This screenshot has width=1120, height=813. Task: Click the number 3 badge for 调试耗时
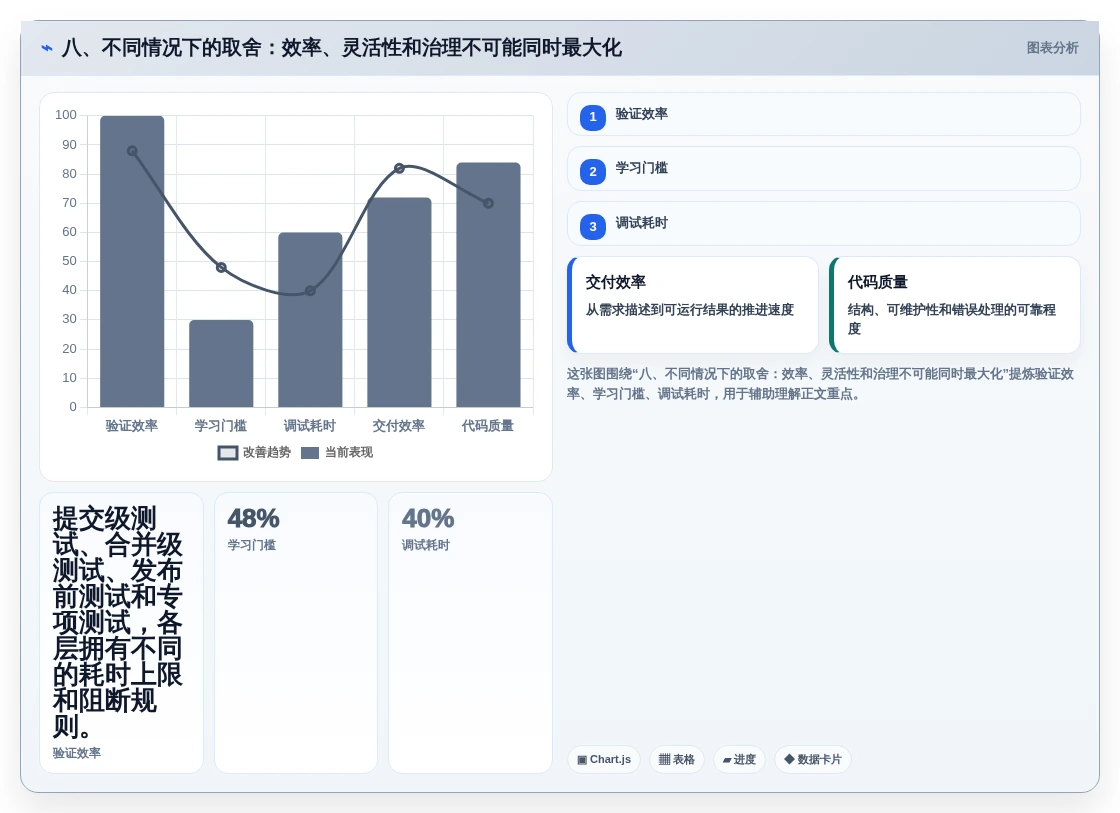tap(592, 226)
